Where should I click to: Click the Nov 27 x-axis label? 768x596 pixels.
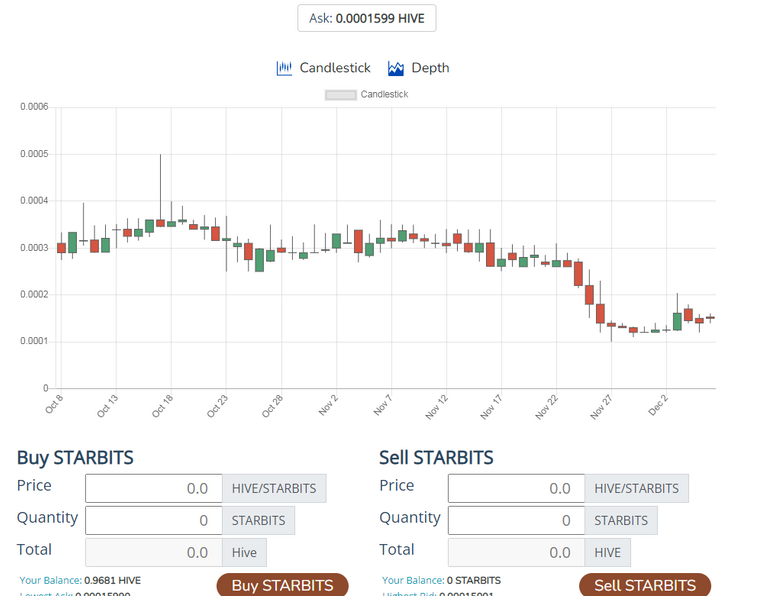[x=601, y=407]
